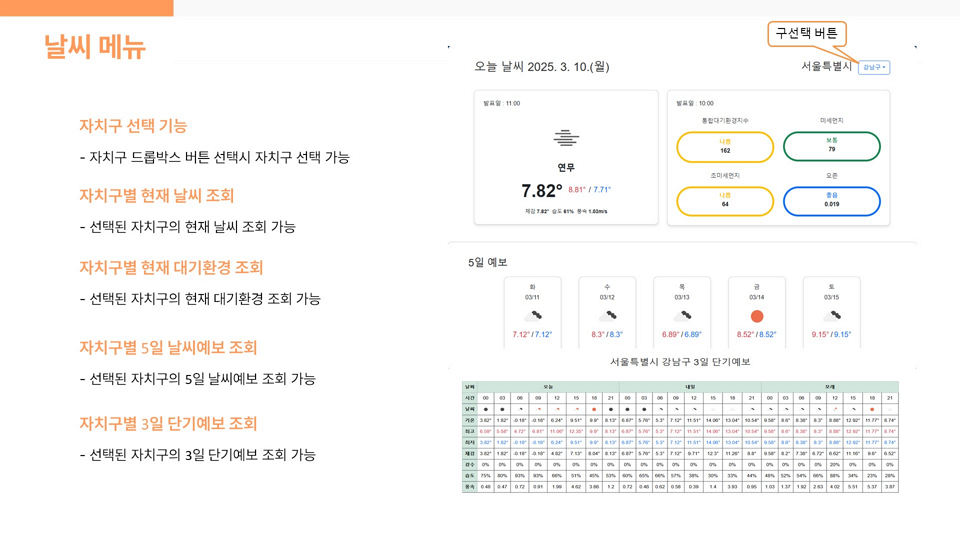Select the 초미세먼지 badge showing 64
Viewport: 960px width, 540px height.
pyautogui.click(x=725, y=201)
